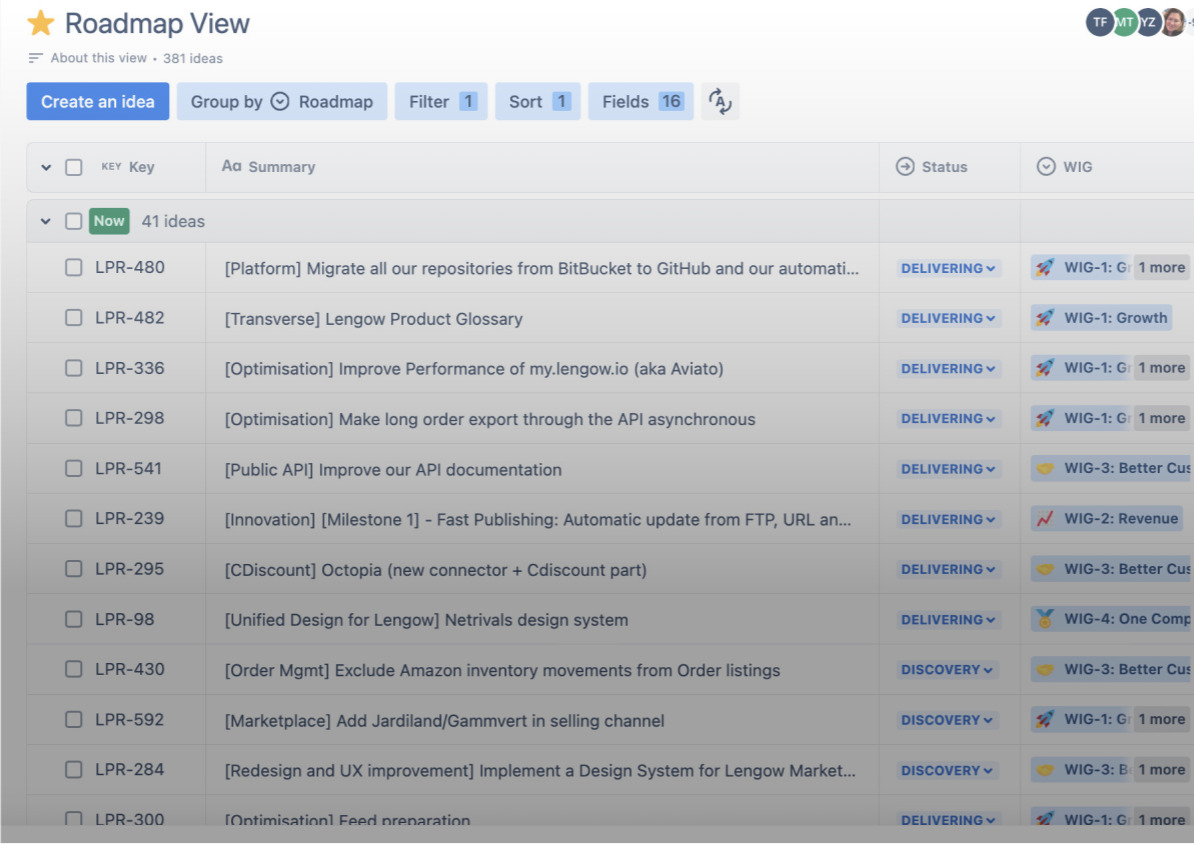Open the Filter menu
Image resolution: width=1194 pixels, height=844 pixels.
[441, 101]
